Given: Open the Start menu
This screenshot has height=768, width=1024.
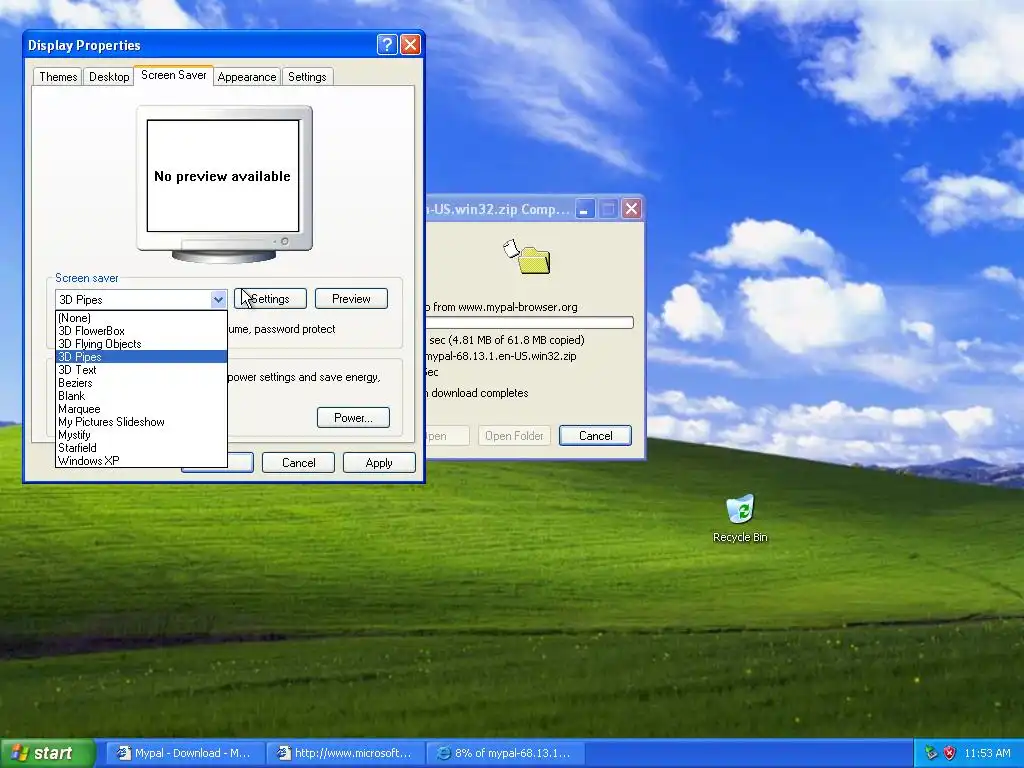Looking at the screenshot, I should click(x=47, y=753).
